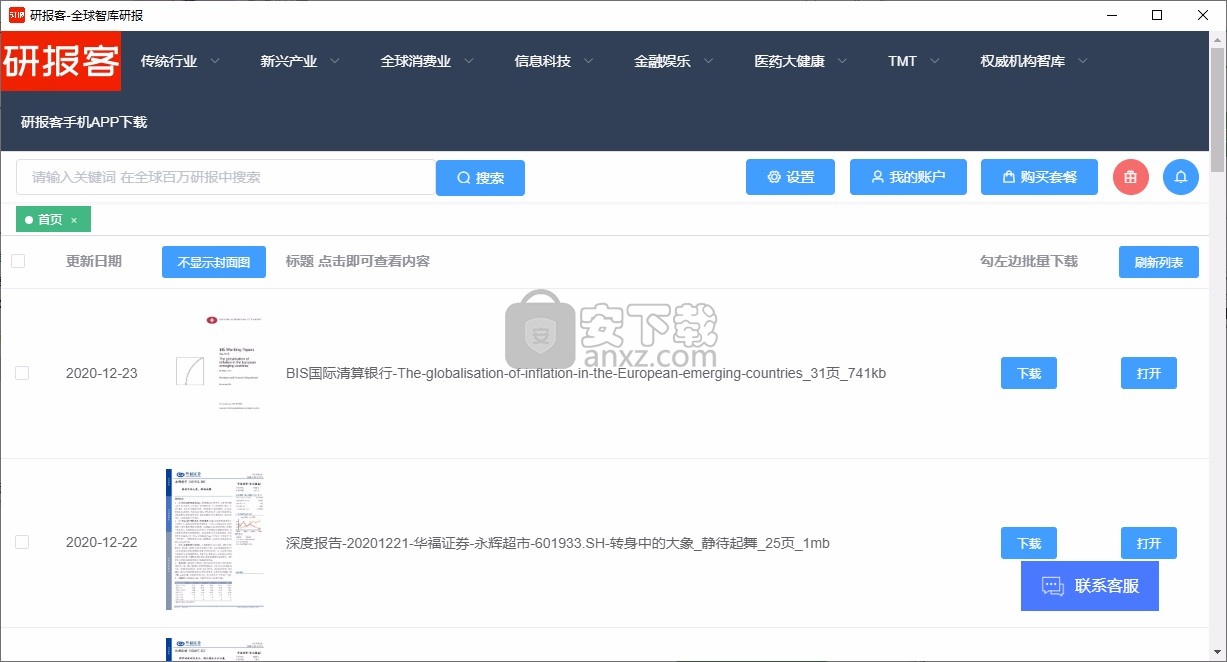
Task: Open the 深度报告 永辉超市 report title
Action: coord(558,543)
